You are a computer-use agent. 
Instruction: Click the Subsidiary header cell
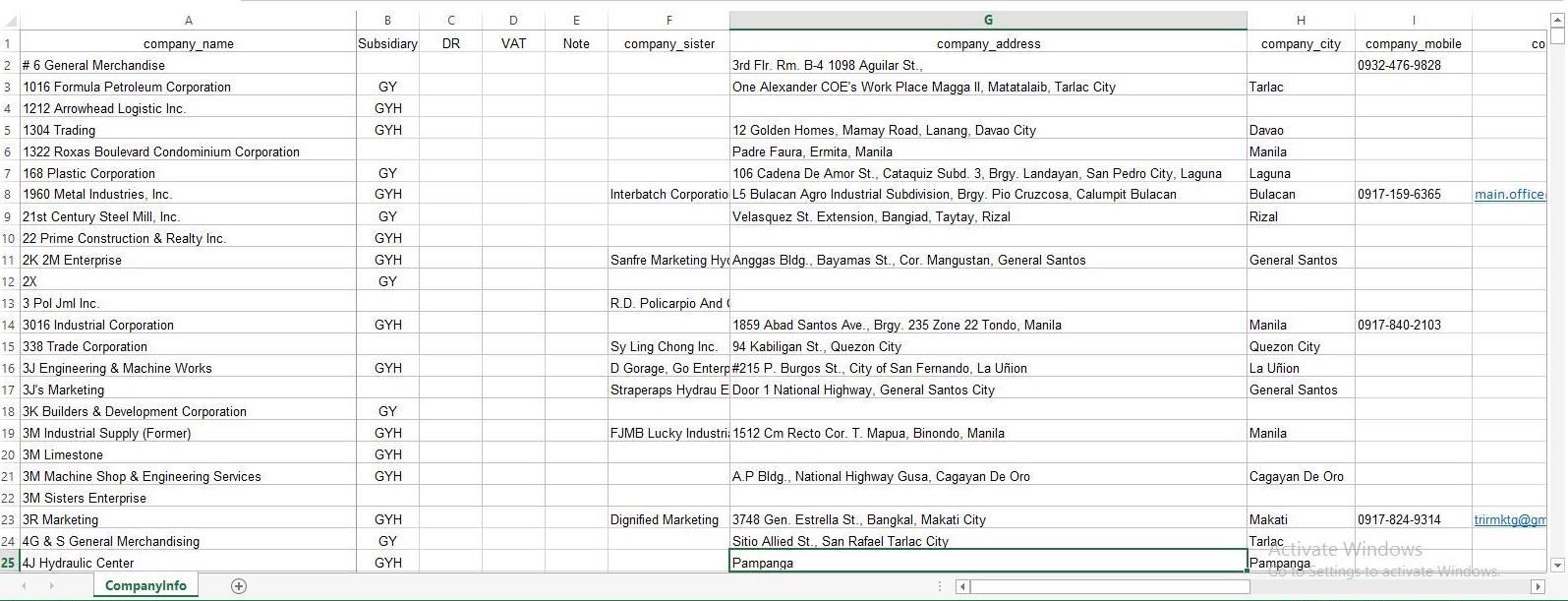click(x=387, y=43)
